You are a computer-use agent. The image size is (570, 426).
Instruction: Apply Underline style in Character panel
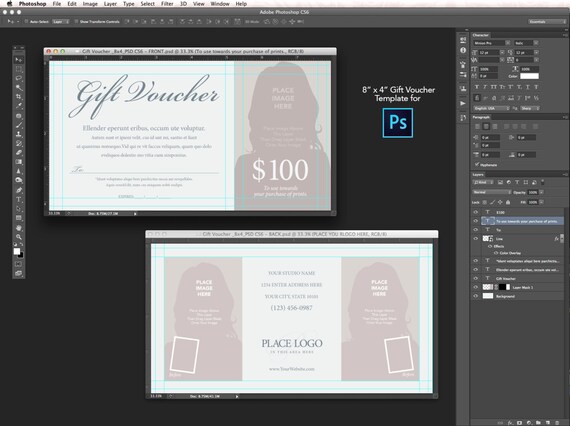point(527,87)
